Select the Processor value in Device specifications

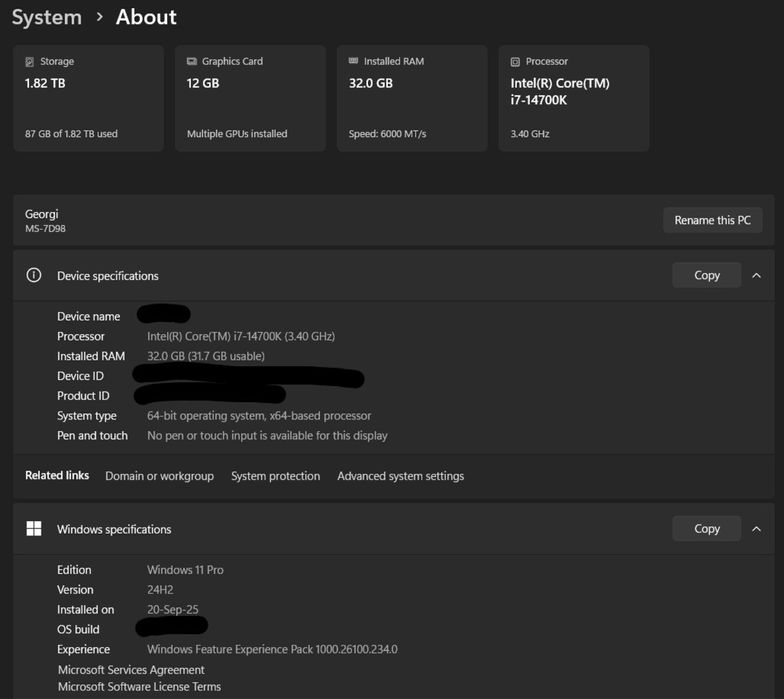[241, 336]
